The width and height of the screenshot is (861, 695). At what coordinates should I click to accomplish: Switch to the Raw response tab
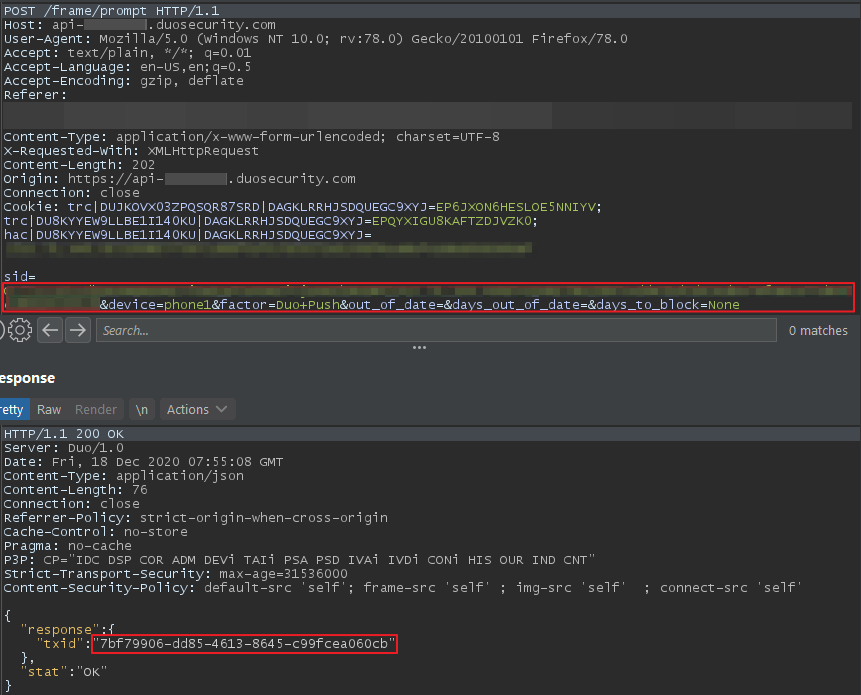[x=49, y=409]
